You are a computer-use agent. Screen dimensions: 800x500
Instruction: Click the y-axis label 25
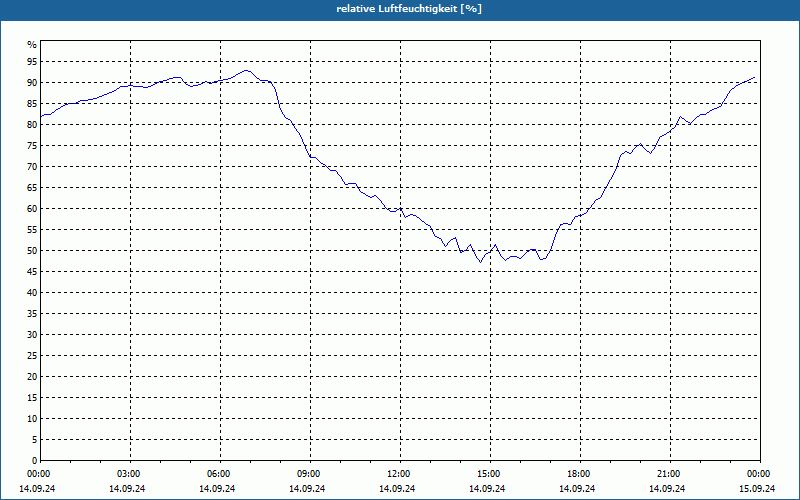32,356
